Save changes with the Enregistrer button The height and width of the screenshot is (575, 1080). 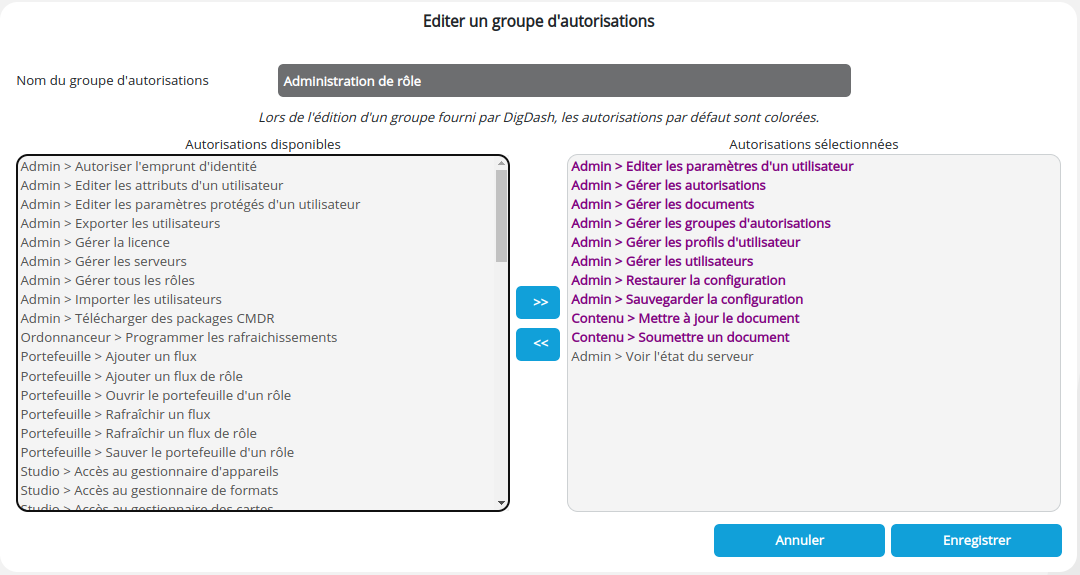[976, 540]
